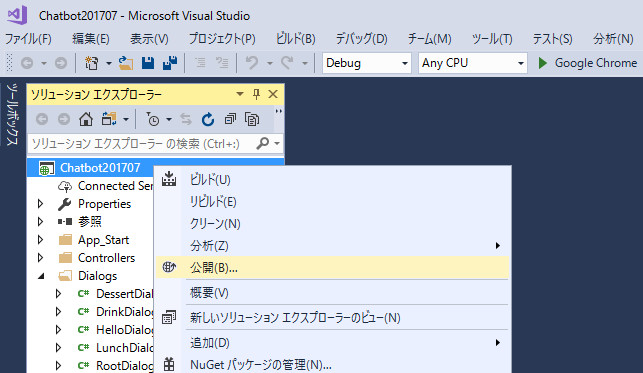Open the Undo history dropdown arrow
The height and width of the screenshot is (373, 643).
click(x=270, y=64)
